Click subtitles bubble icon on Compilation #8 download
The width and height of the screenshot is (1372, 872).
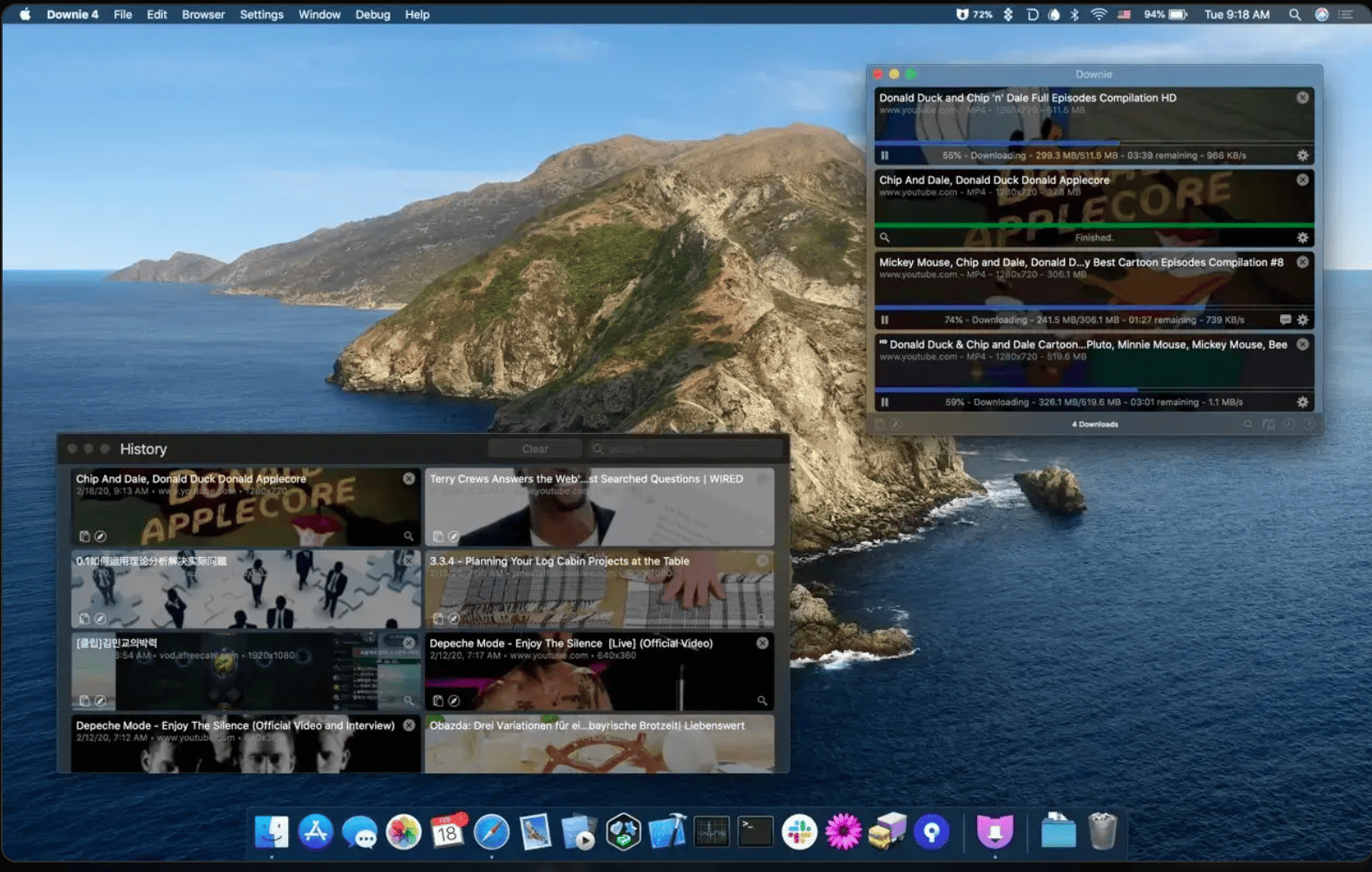point(1285,320)
